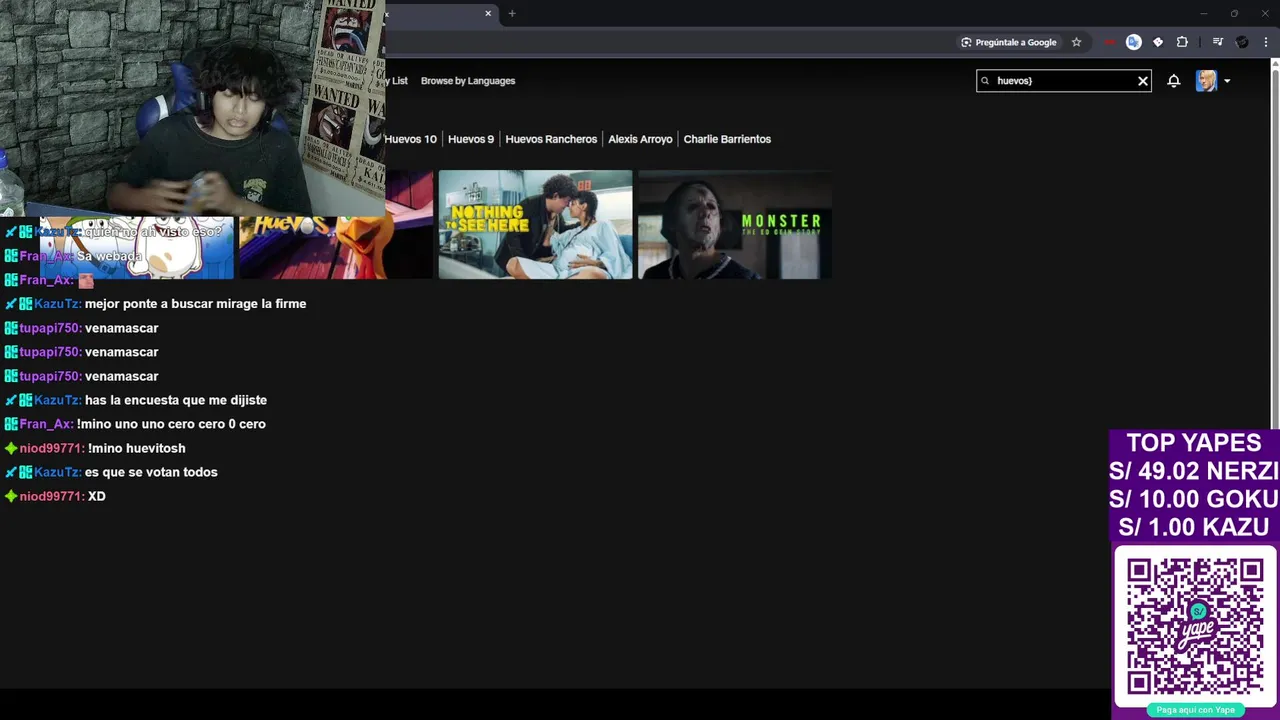Select the 'Charlie Barrientos' suggestion
The height and width of the screenshot is (720, 1280).
727,139
